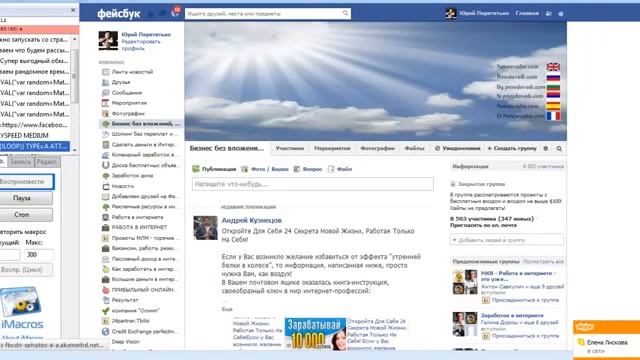The height and width of the screenshot is (360, 640).
Task: Open Андрей Кузнецов's profile name link
Action: 251,220
